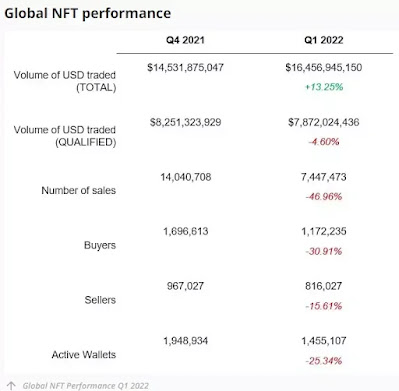Click the value 1,948,934

(186, 341)
